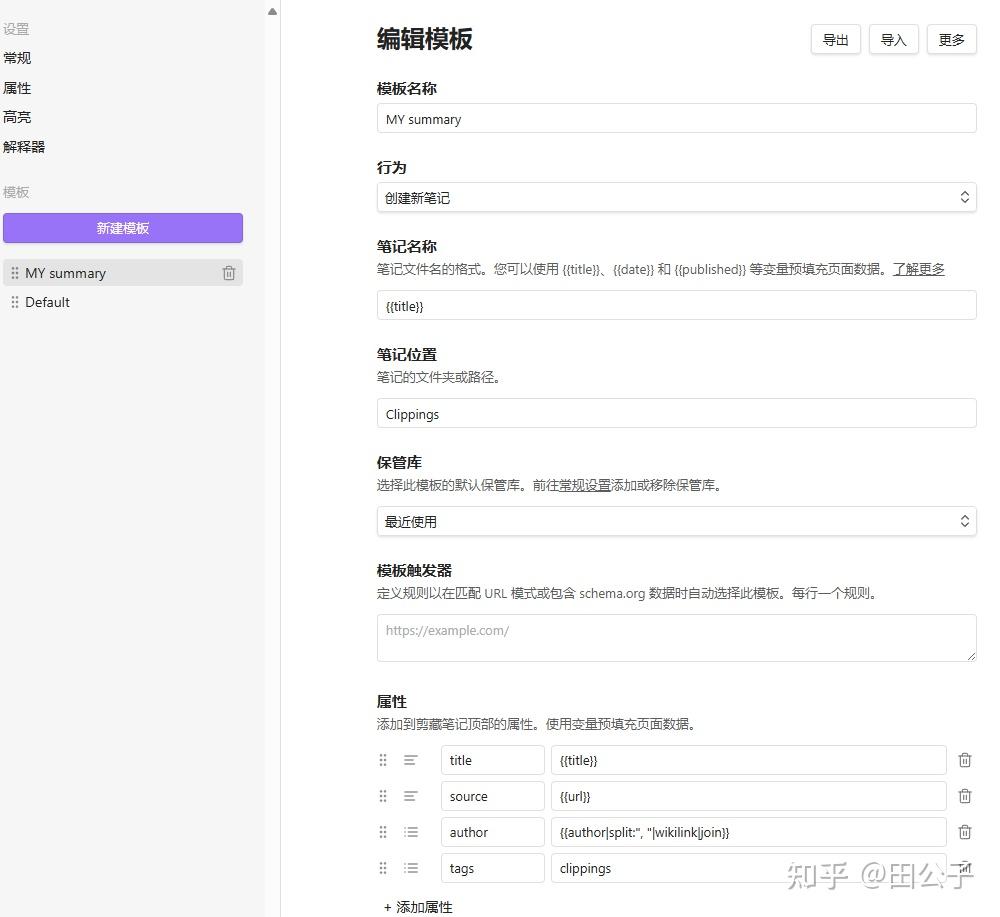The height and width of the screenshot is (917, 1000).
Task: Click the list-type icon next to tags
Action: pyautogui.click(x=410, y=868)
